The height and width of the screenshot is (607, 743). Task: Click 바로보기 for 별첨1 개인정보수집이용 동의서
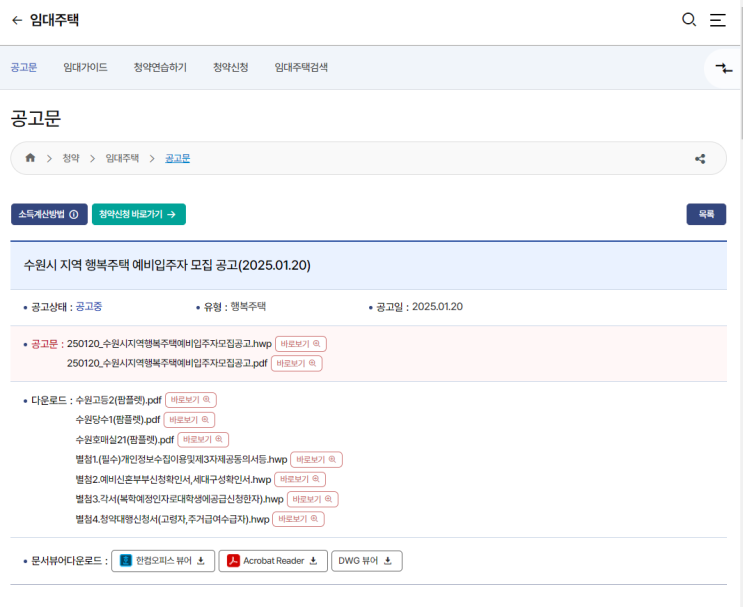pyautogui.click(x=317, y=460)
